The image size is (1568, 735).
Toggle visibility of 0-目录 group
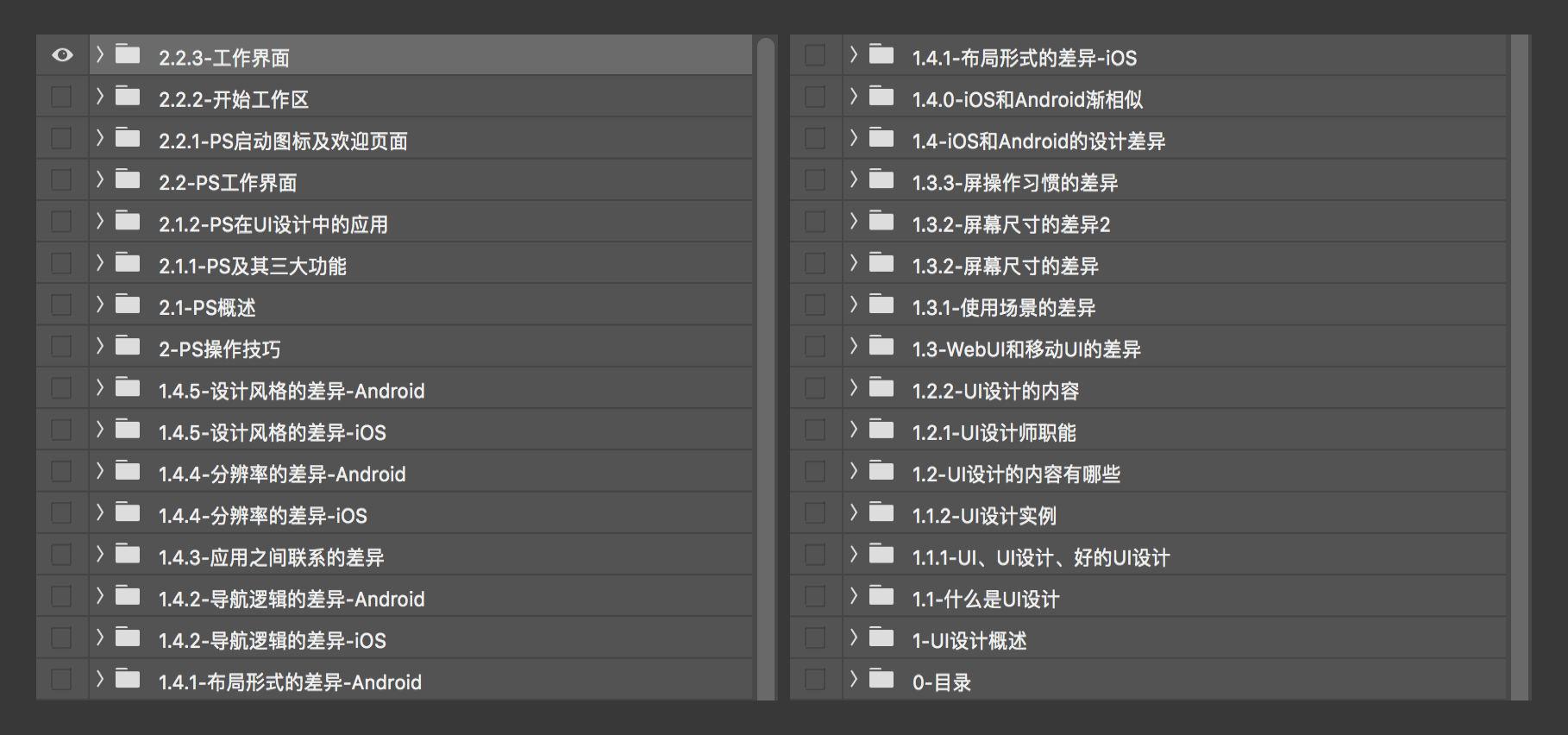[x=815, y=680]
